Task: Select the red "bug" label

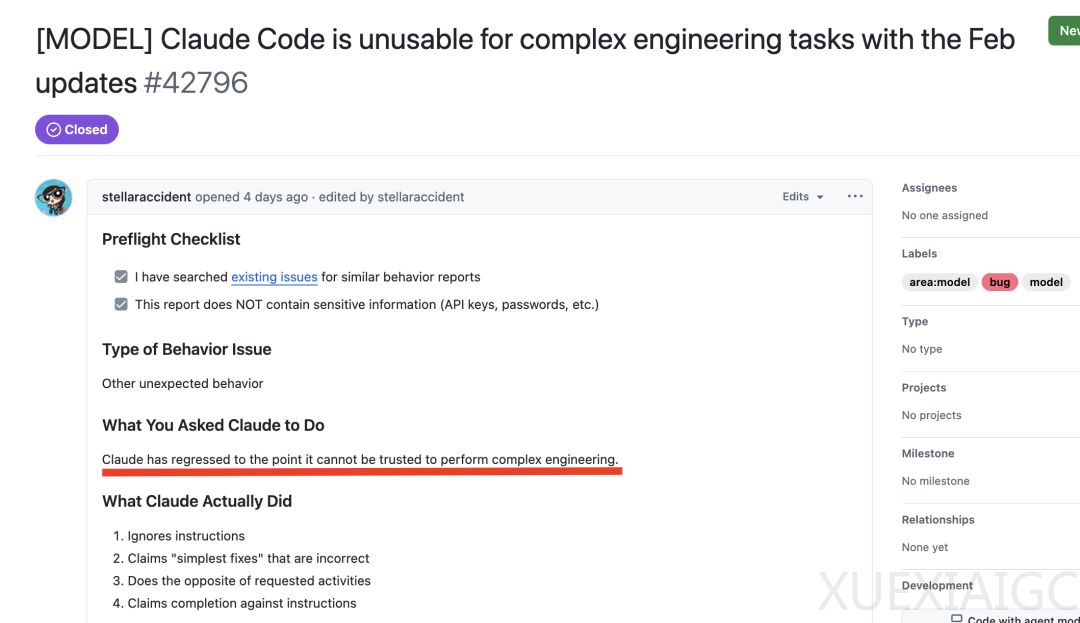Action: [x=999, y=281]
